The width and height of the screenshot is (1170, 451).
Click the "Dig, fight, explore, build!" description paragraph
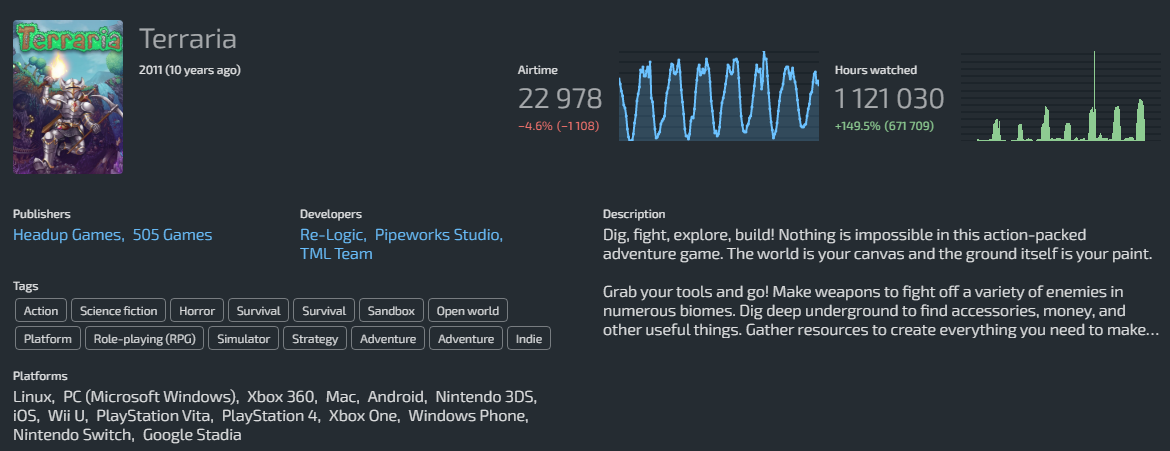[x=878, y=245]
